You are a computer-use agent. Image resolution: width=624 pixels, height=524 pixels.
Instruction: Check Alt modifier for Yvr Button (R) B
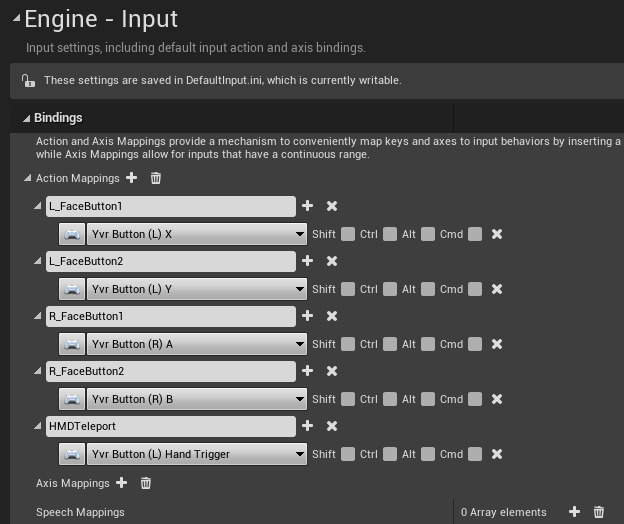pyautogui.click(x=427, y=399)
